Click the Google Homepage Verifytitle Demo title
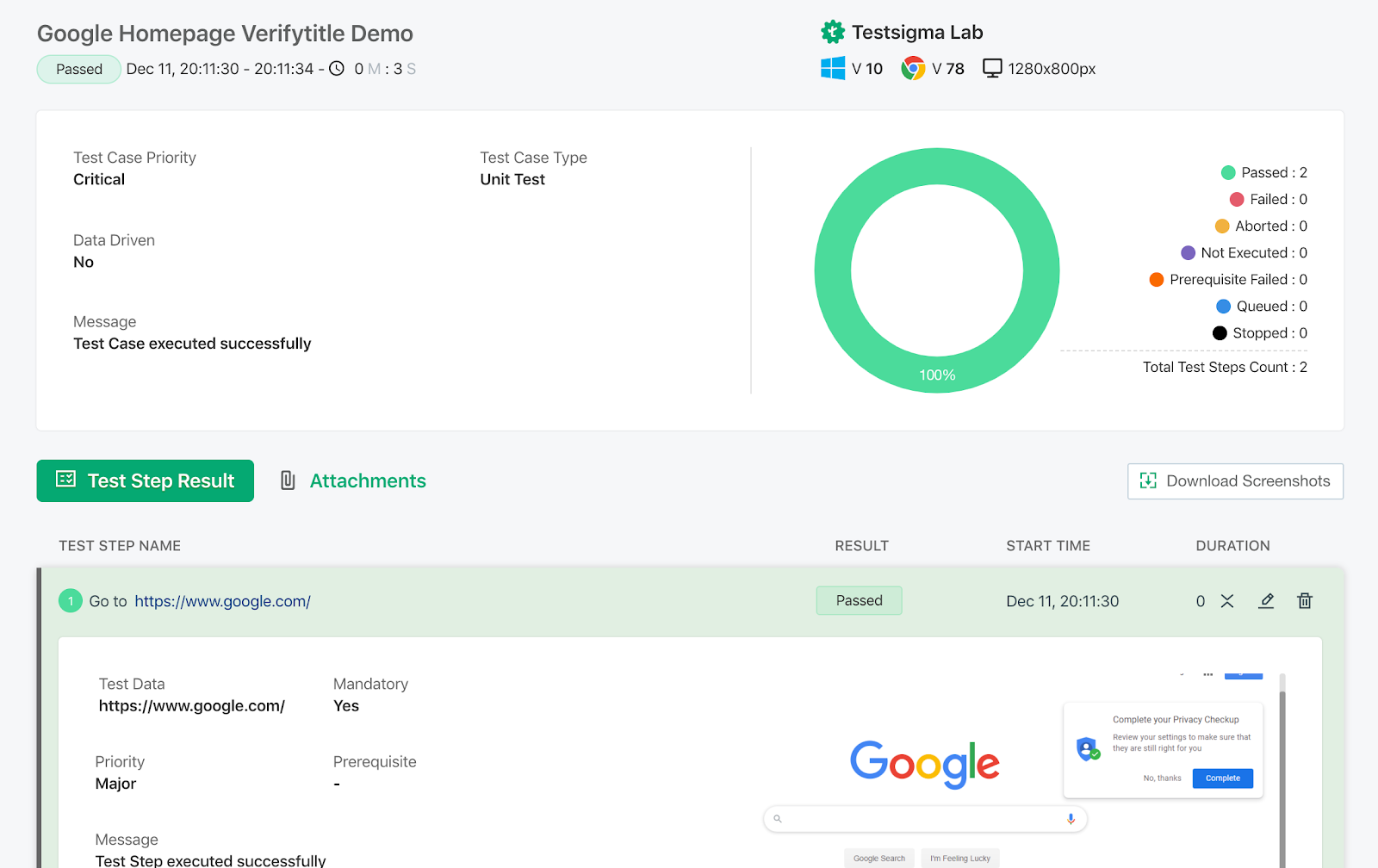Image resolution: width=1378 pixels, height=868 pixels. click(x=225, y=34)
